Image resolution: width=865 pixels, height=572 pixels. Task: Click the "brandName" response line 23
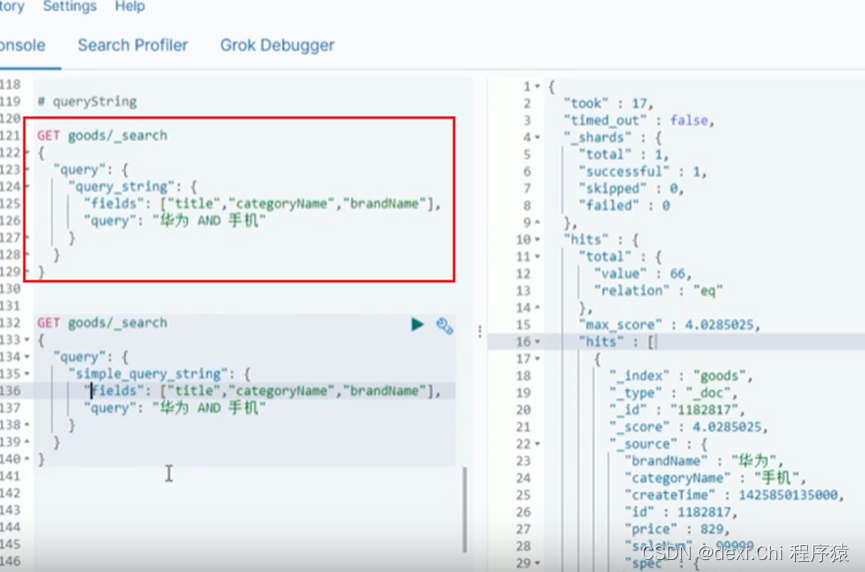pyautogui.click(x=703, y=461)
